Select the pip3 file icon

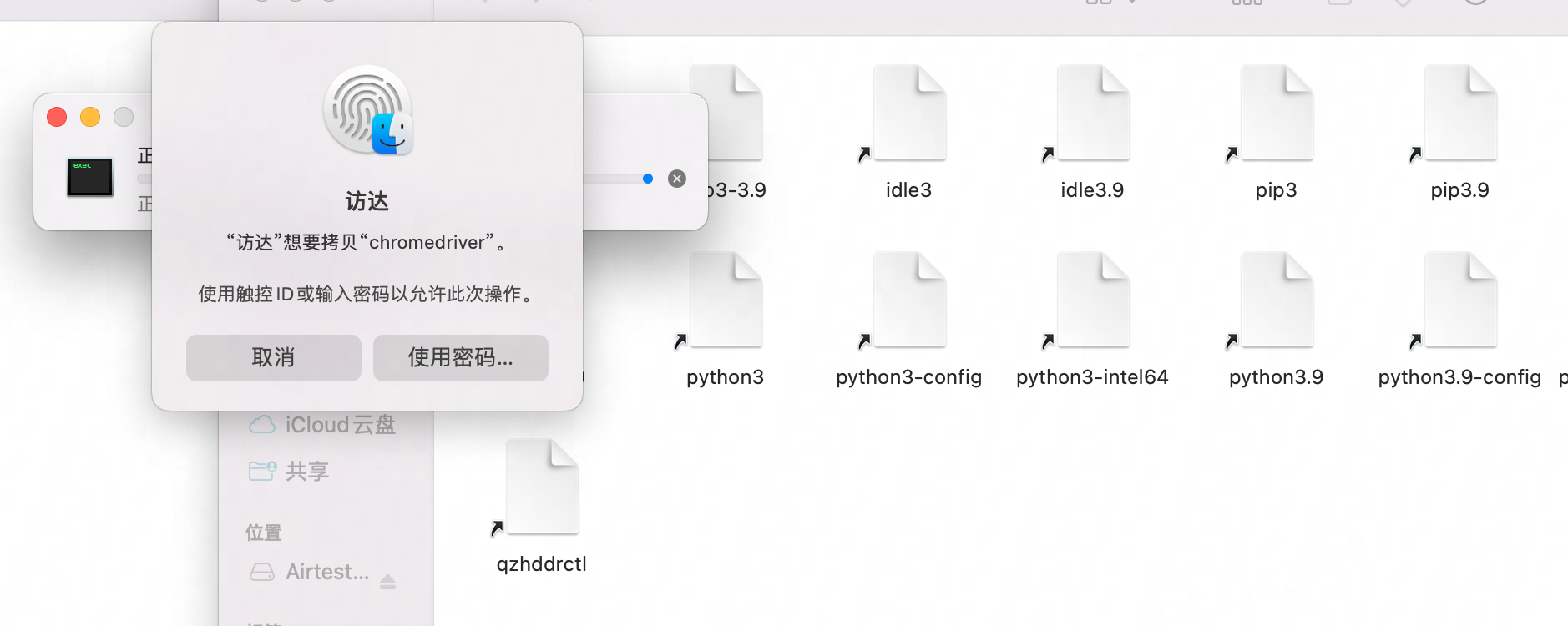[1276, 114]
